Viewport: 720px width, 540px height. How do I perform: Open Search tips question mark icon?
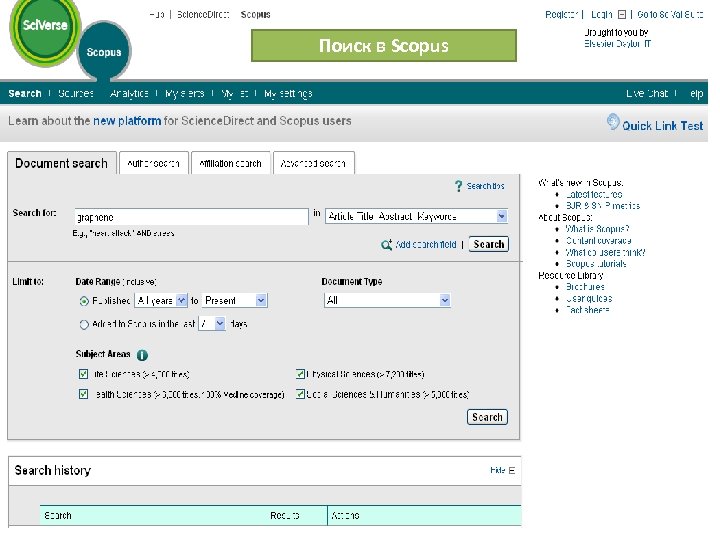coord(458,186)
